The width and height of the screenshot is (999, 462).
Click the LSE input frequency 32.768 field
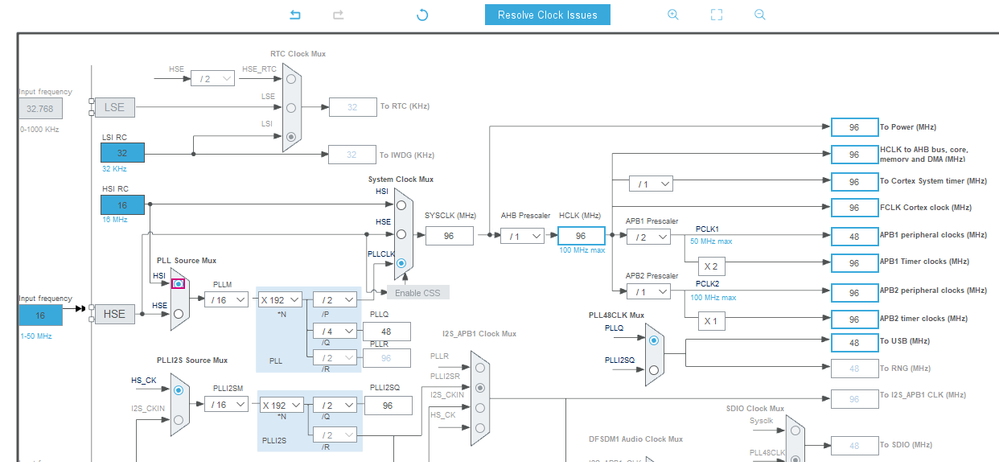41,108
